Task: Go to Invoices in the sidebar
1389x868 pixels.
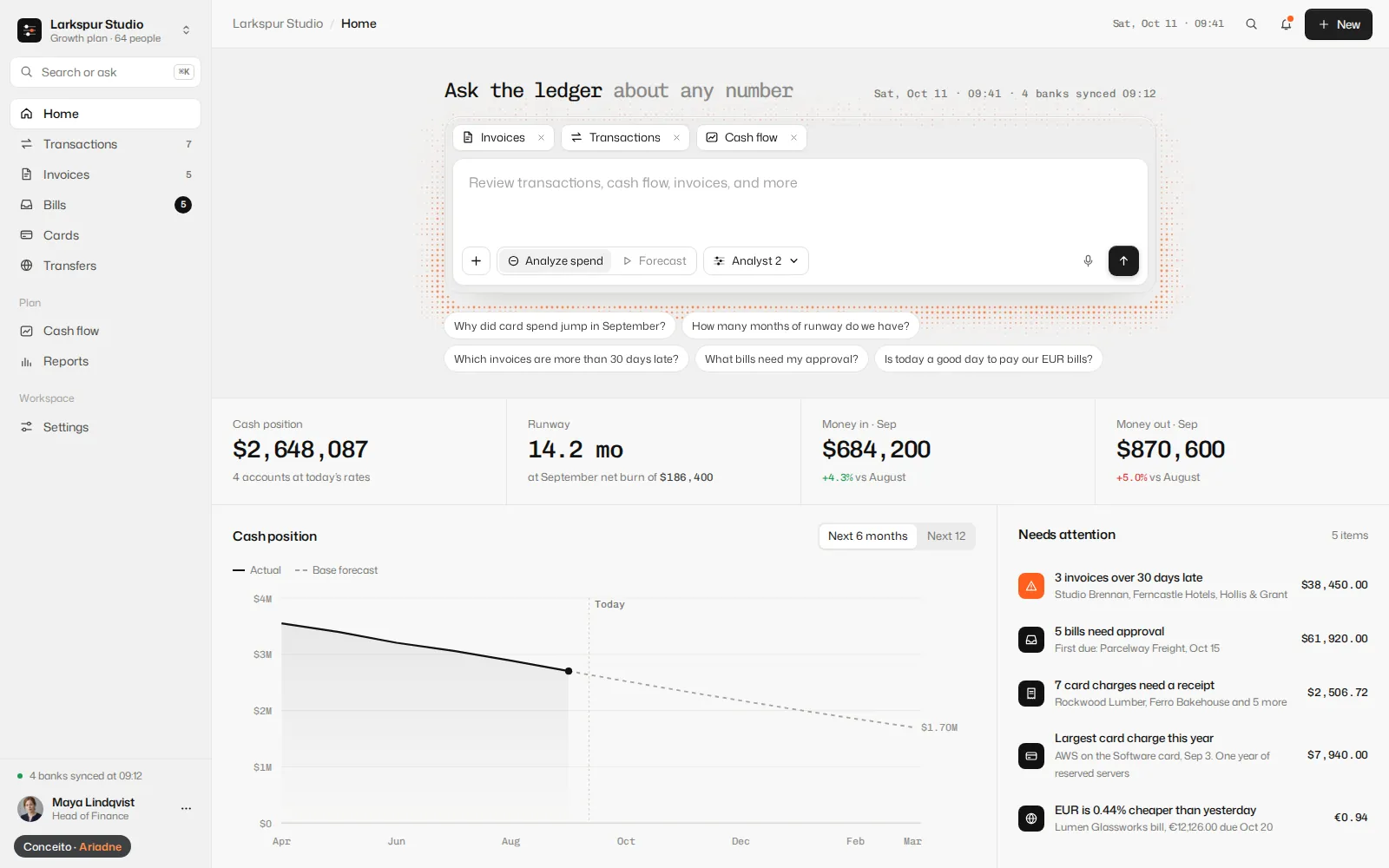Action: coord(105,174)
